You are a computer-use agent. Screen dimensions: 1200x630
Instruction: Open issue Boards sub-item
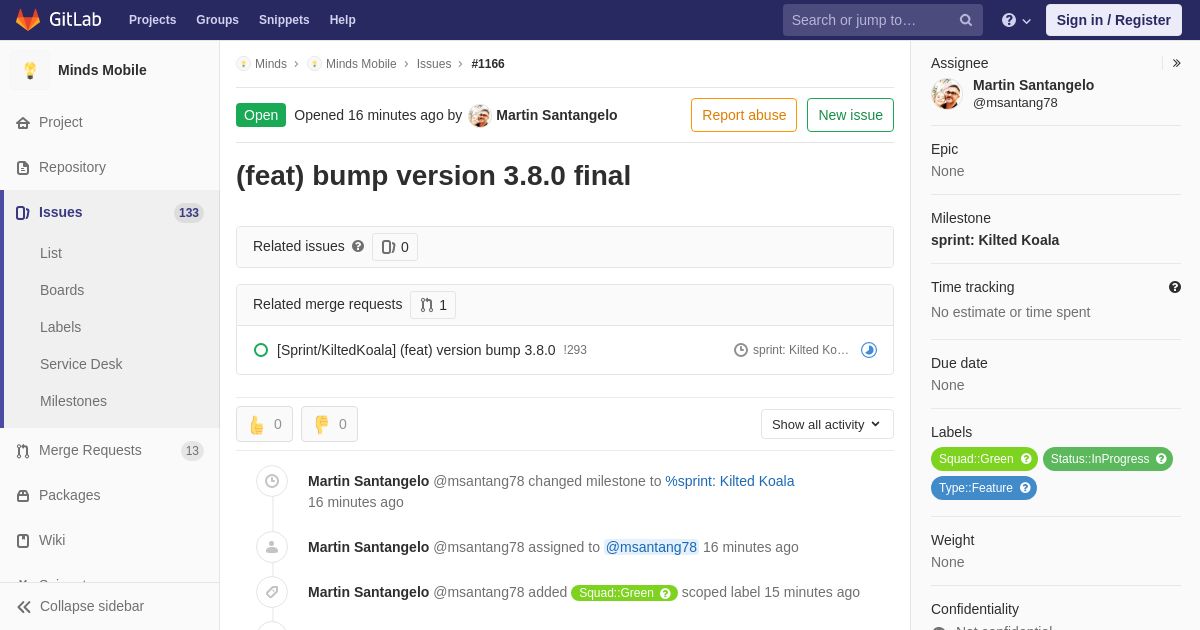(62, 290)
